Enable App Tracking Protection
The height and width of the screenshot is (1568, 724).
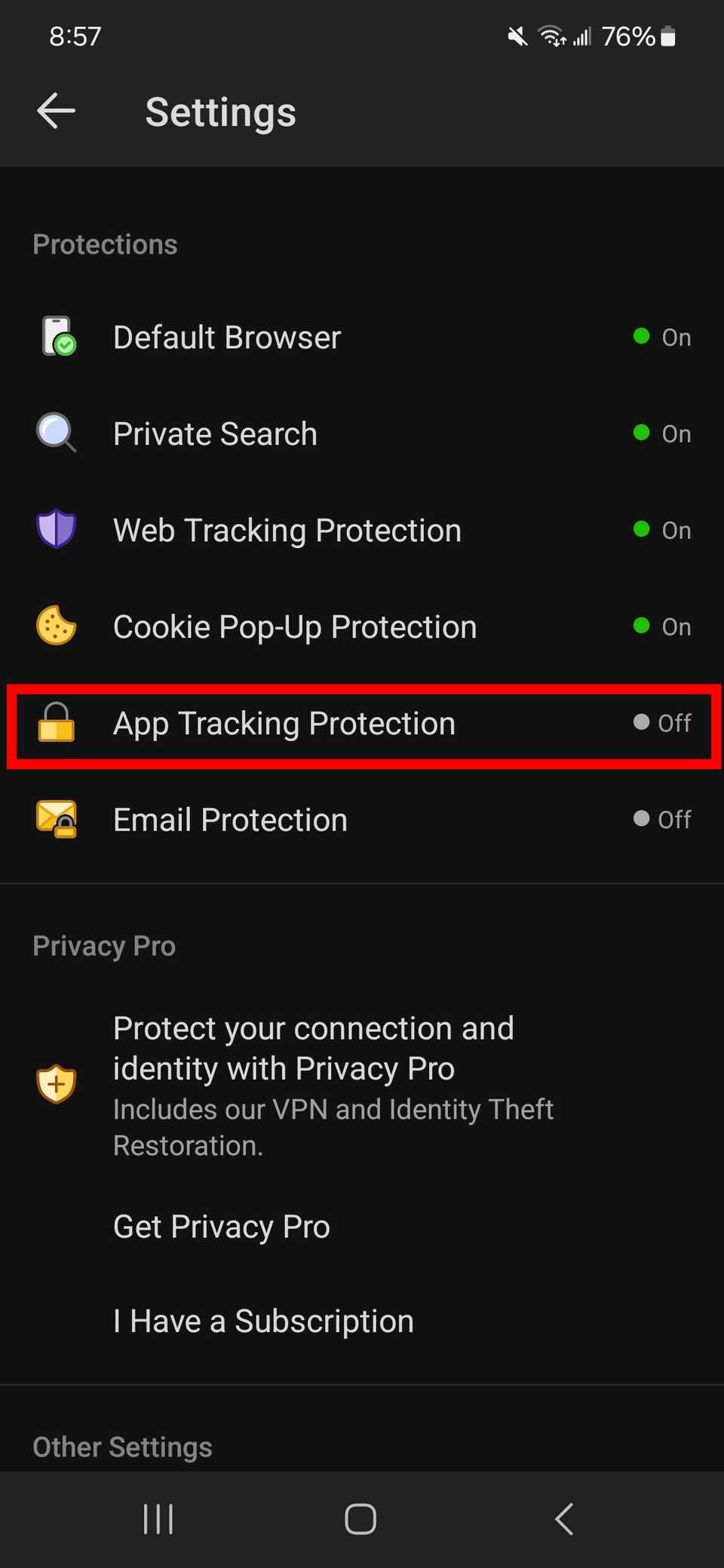click(362, 723)
